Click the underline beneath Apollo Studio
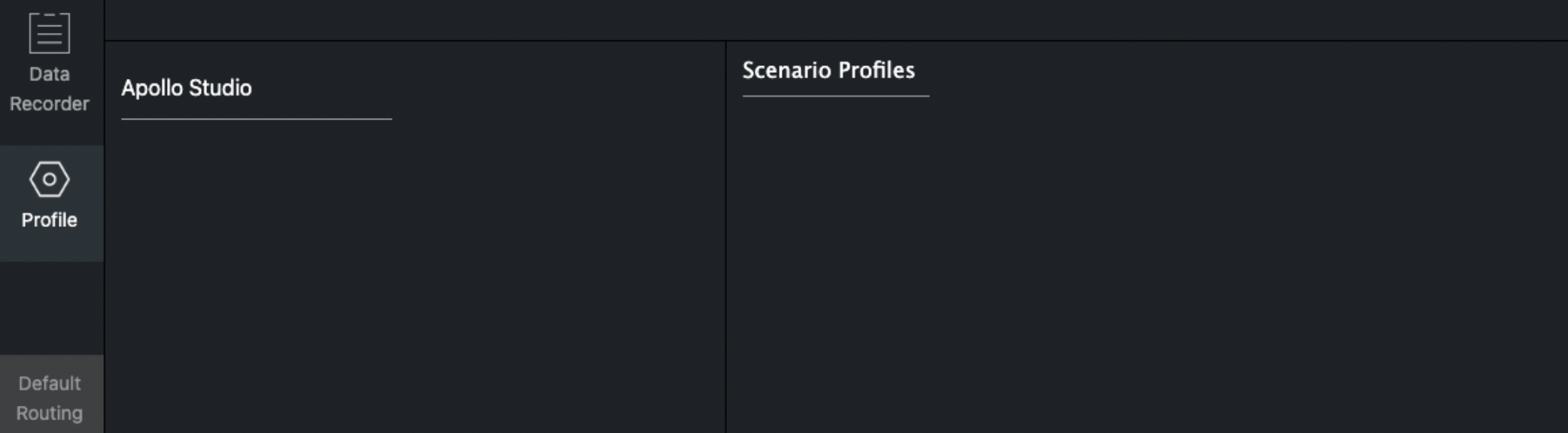The image size is (1568, 433). tap(256, 119)
